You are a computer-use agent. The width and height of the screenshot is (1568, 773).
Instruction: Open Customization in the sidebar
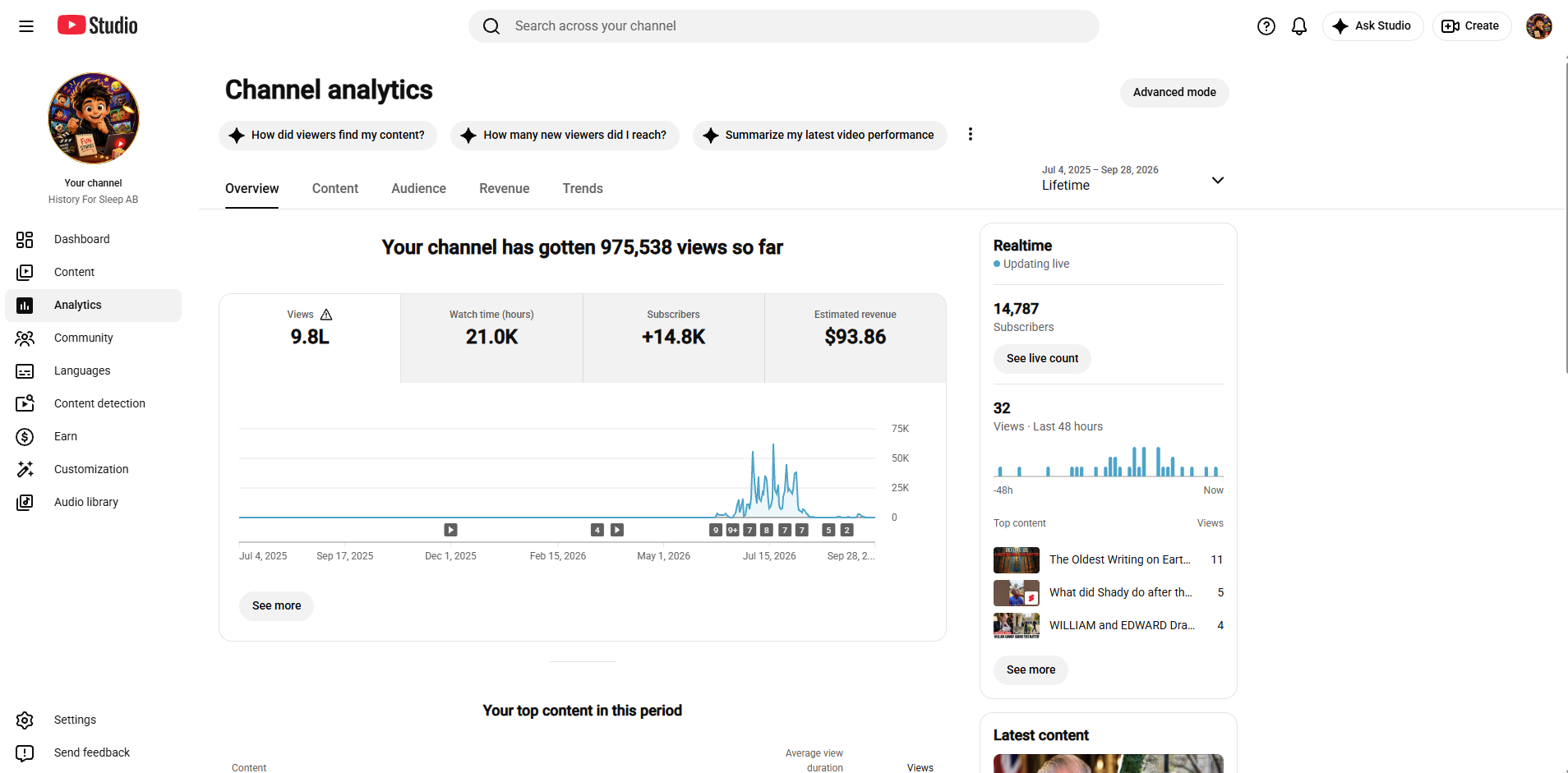(93, 469)
